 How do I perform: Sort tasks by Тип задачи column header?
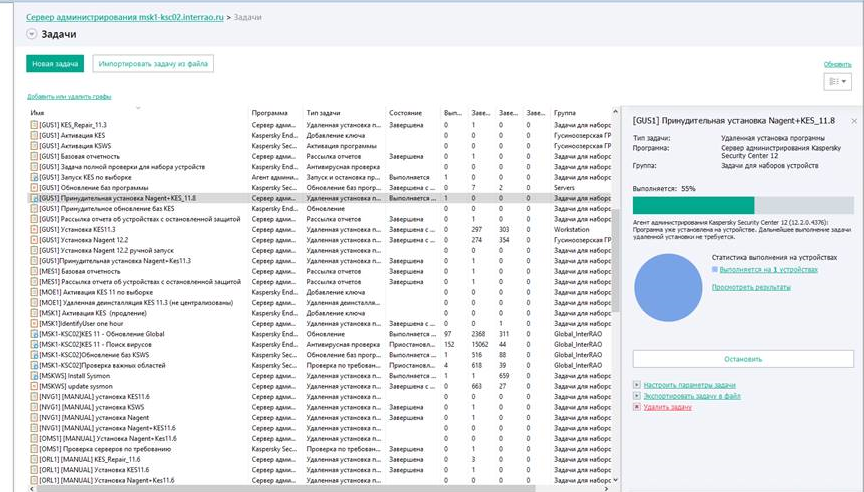point(324,114)
